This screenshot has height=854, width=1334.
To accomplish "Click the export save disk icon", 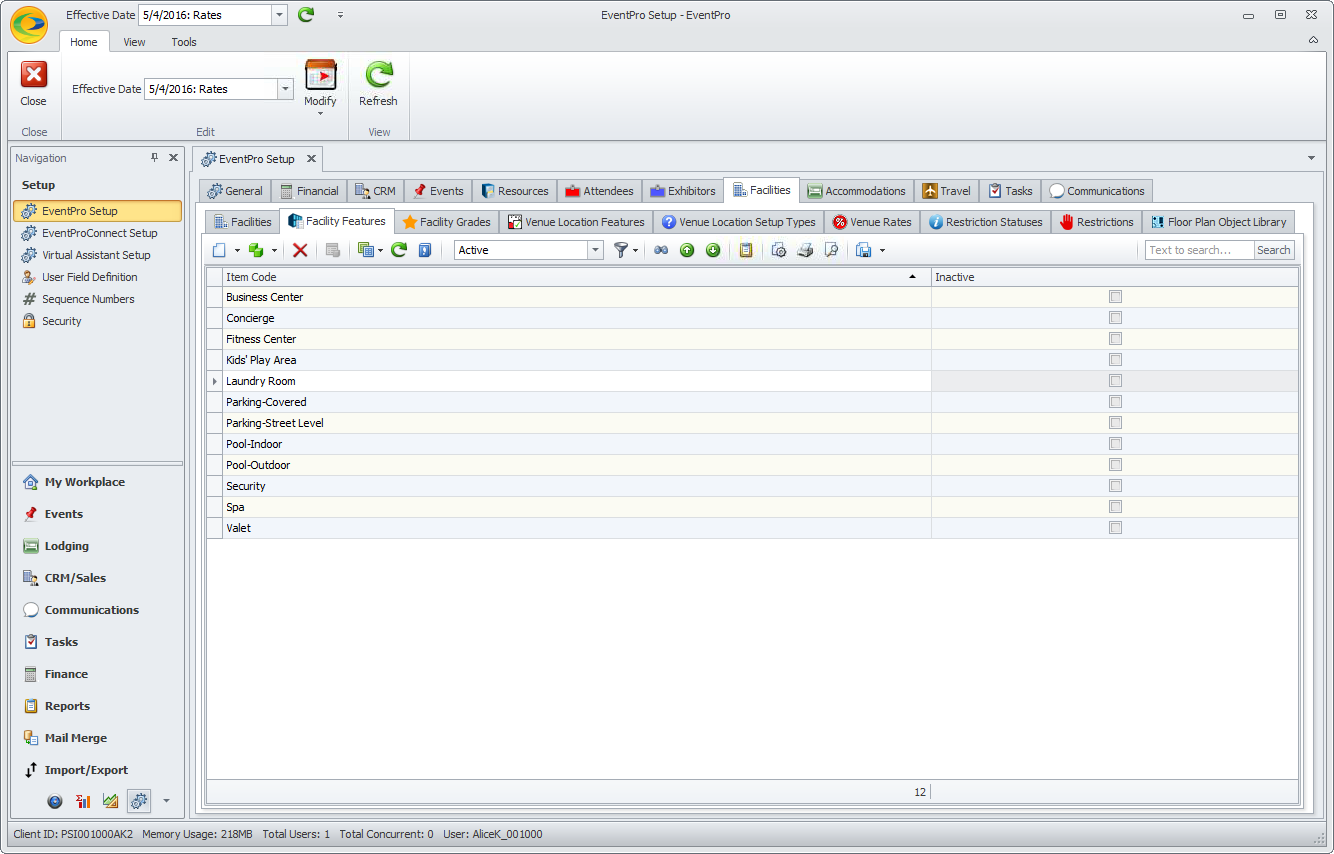I will point(864,250).
